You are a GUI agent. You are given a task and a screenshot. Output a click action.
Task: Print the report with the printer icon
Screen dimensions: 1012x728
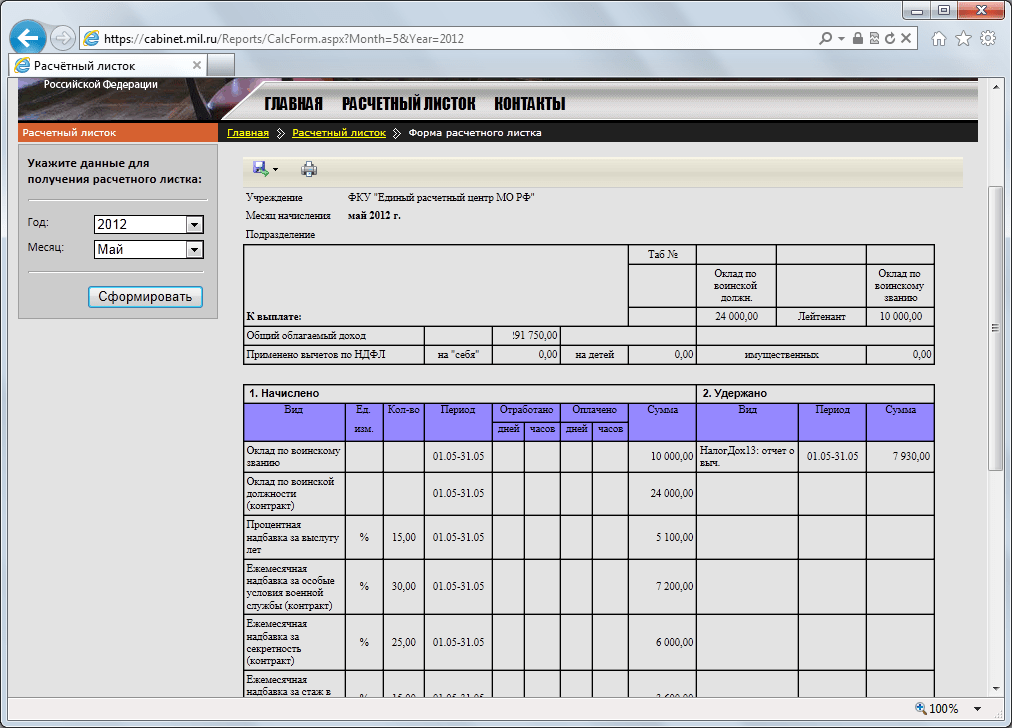[309, 169]
